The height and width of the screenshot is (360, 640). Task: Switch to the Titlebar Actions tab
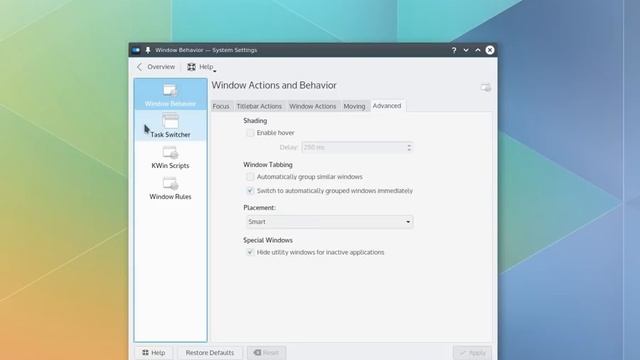[259, 106]
